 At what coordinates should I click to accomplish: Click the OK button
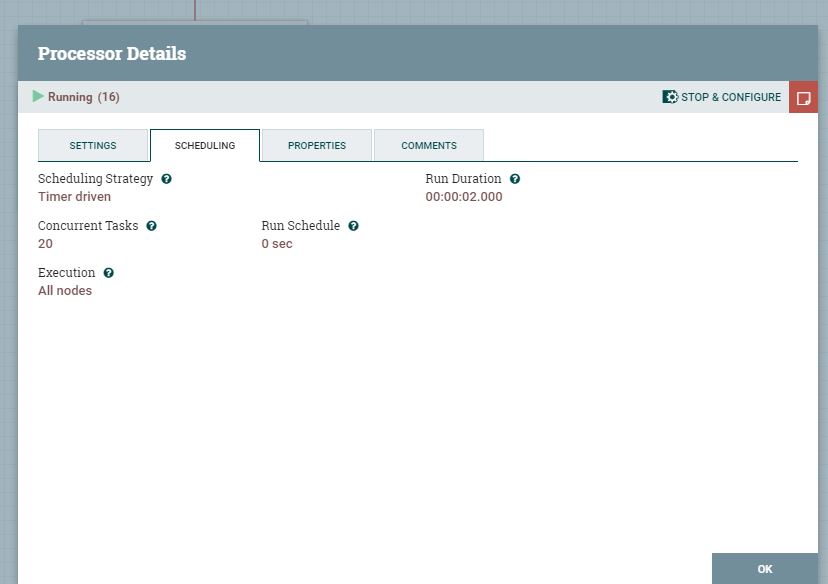763,568
